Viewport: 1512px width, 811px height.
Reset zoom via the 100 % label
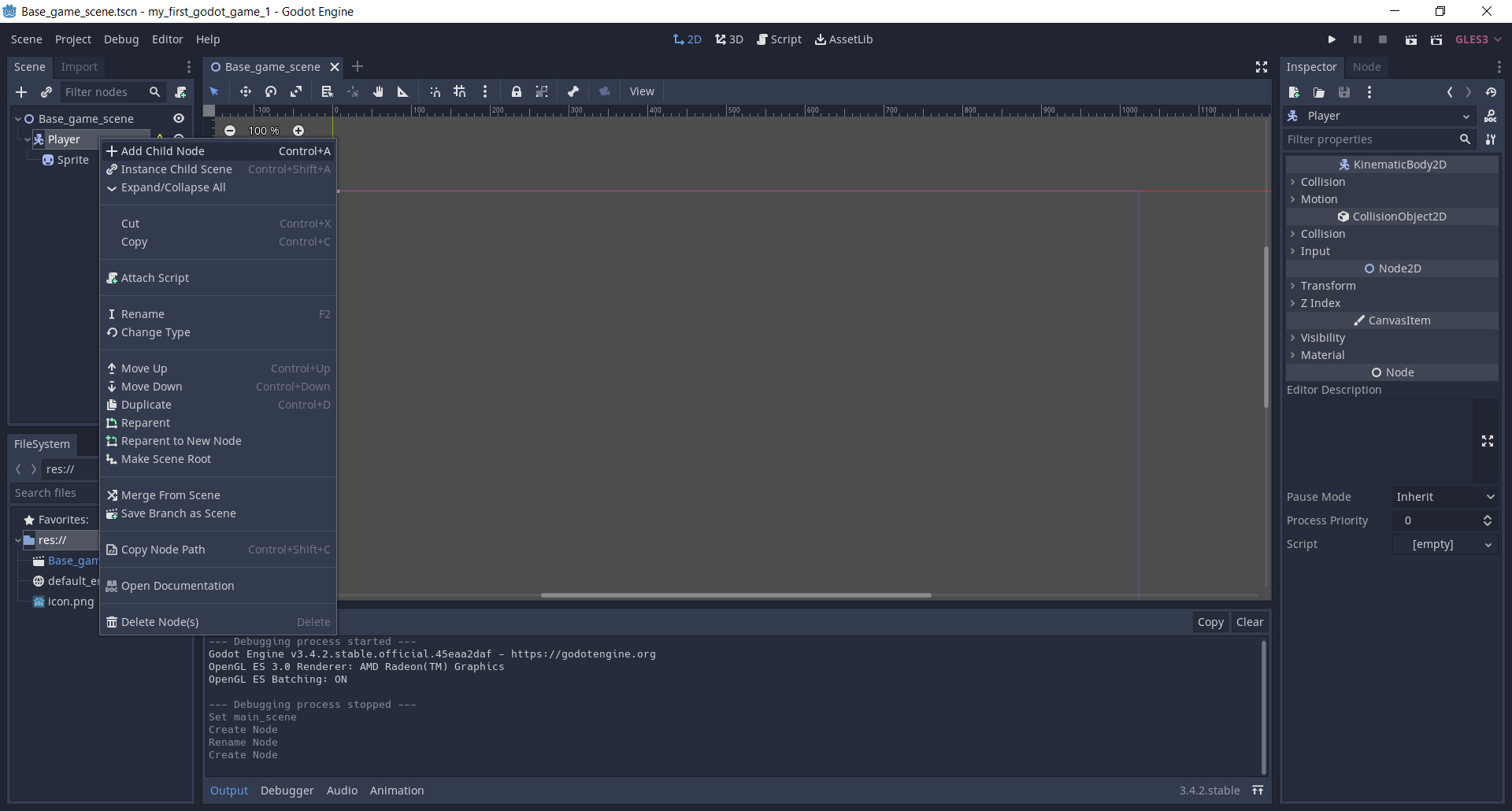(264, 131)
